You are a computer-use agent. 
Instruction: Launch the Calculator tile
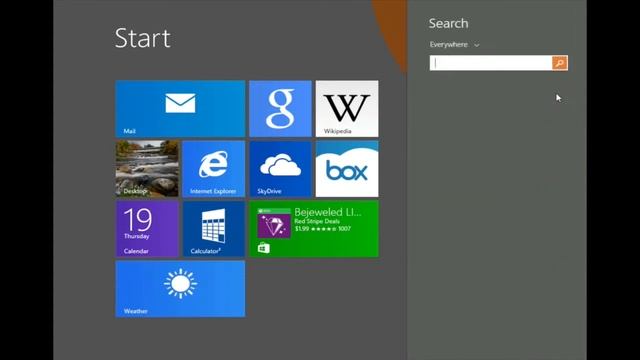(213, 229)
